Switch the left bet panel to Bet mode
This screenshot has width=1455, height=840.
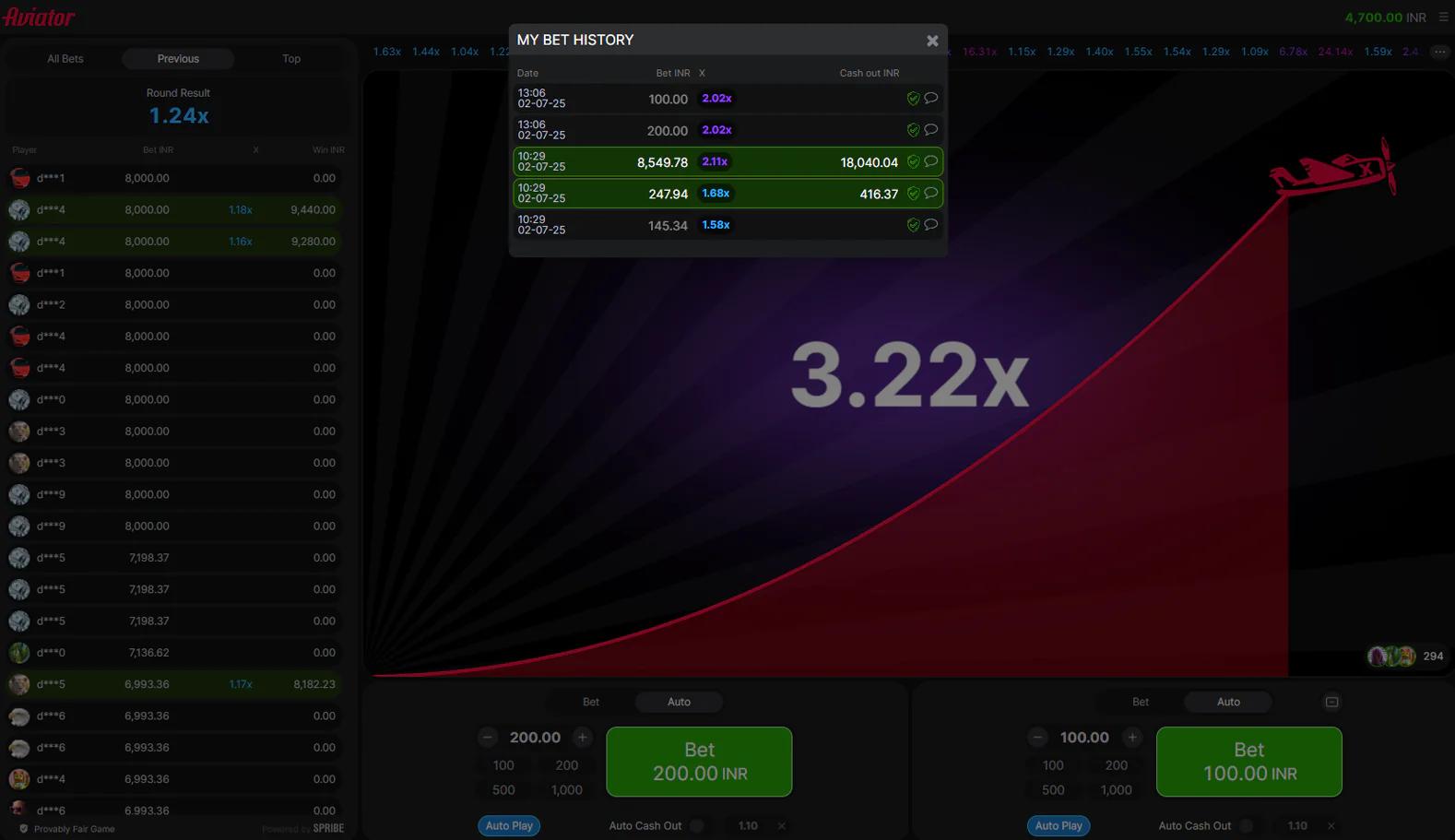pyautogui.click(x=591, y=703)
